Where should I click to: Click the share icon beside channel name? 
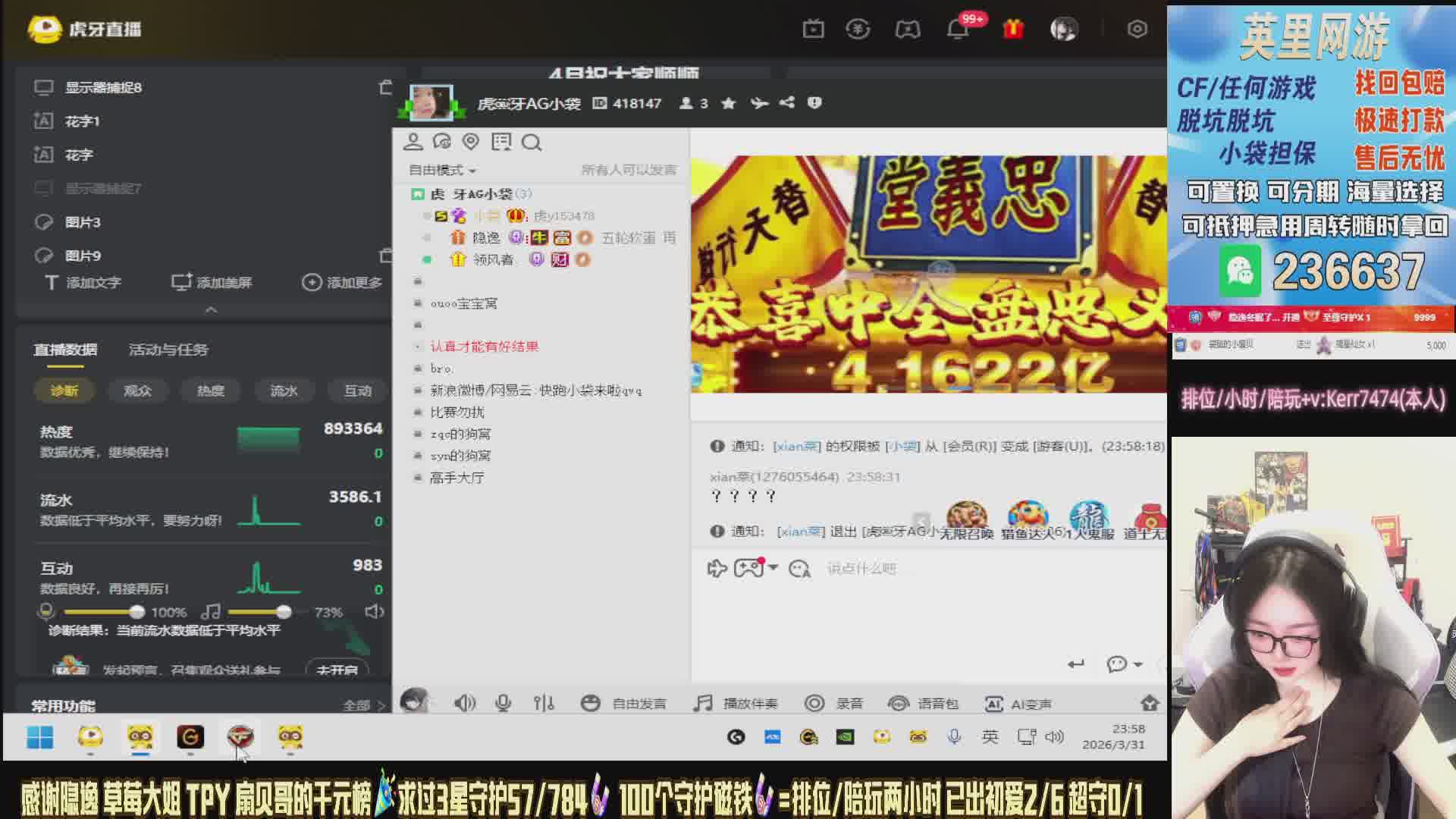click(x=787, y=103)
